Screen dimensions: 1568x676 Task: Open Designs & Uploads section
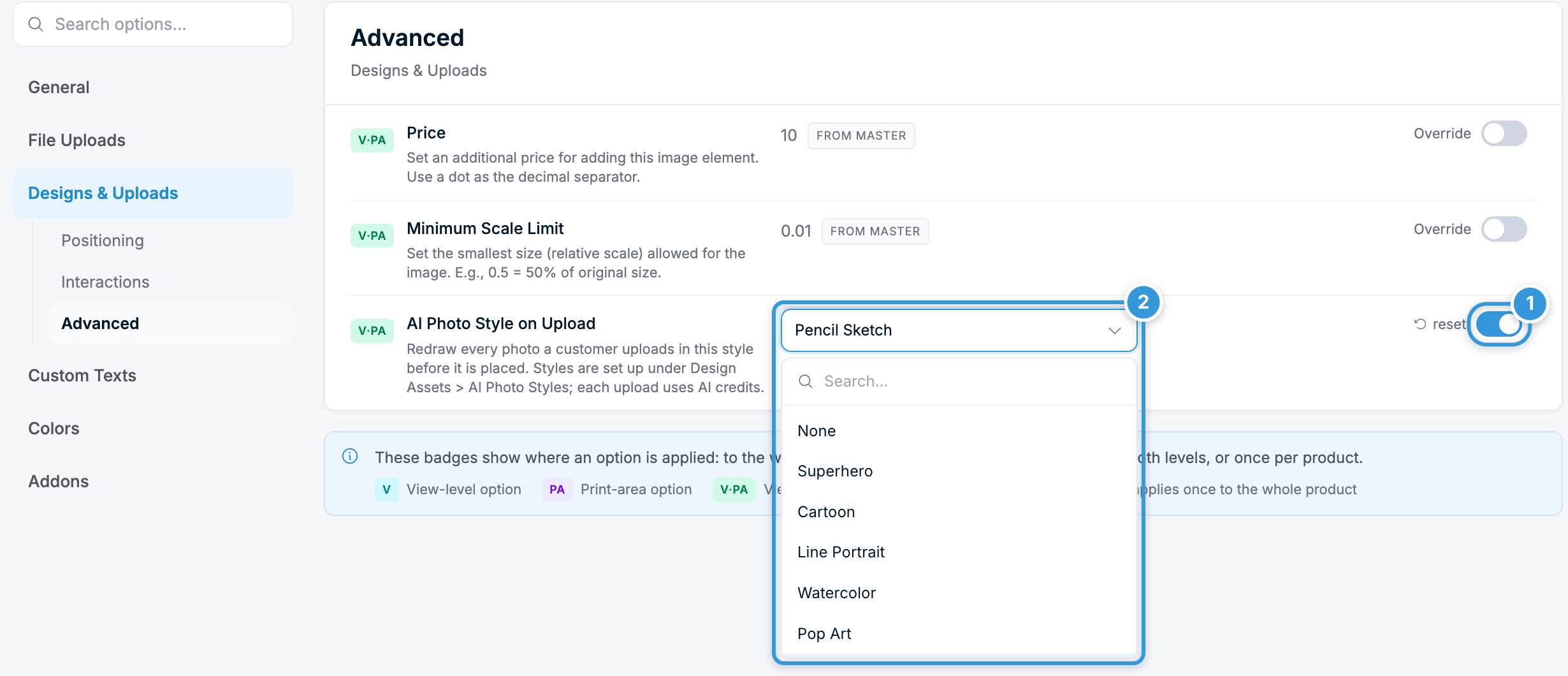153,193
